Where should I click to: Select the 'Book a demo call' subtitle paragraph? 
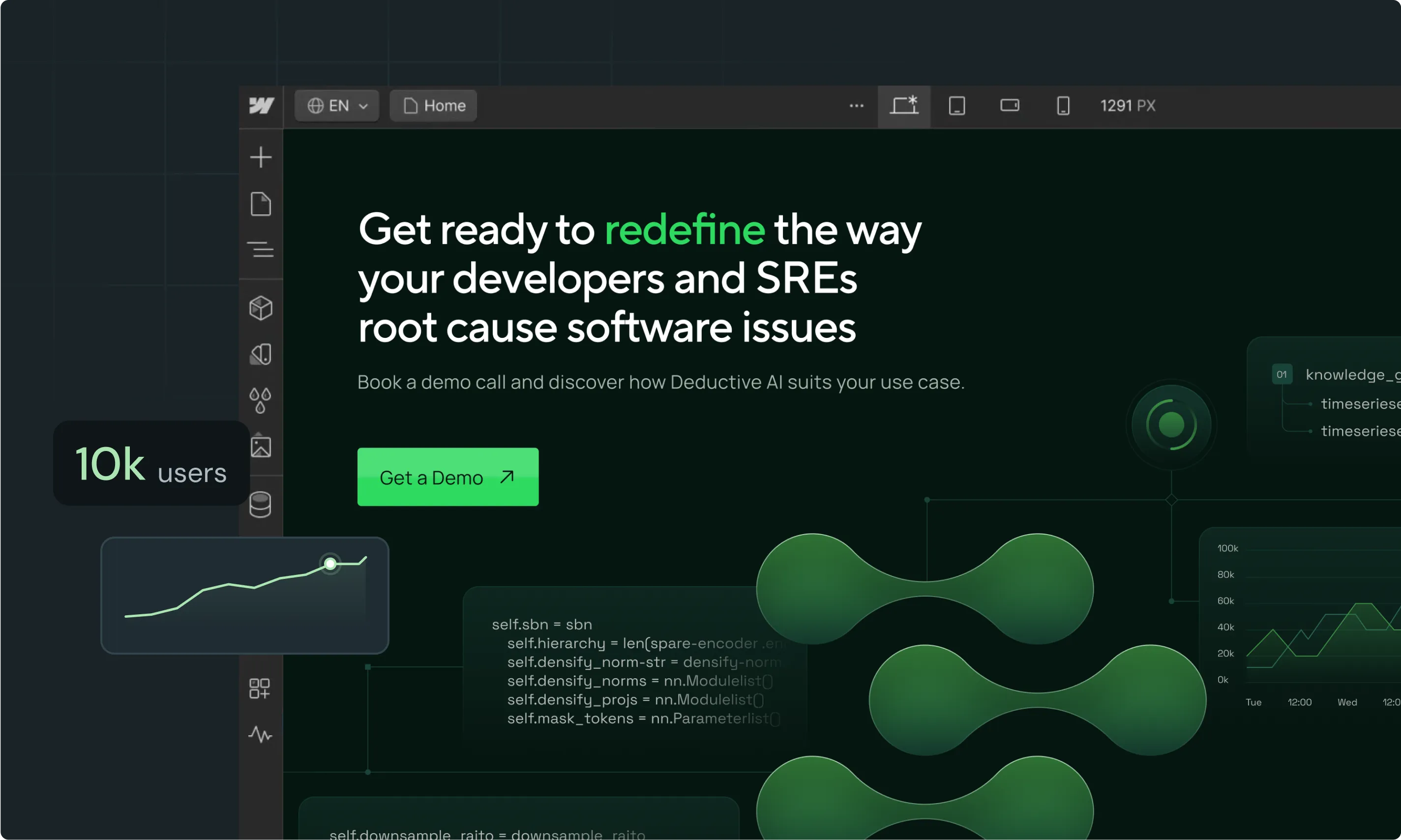tap(661, 383)
